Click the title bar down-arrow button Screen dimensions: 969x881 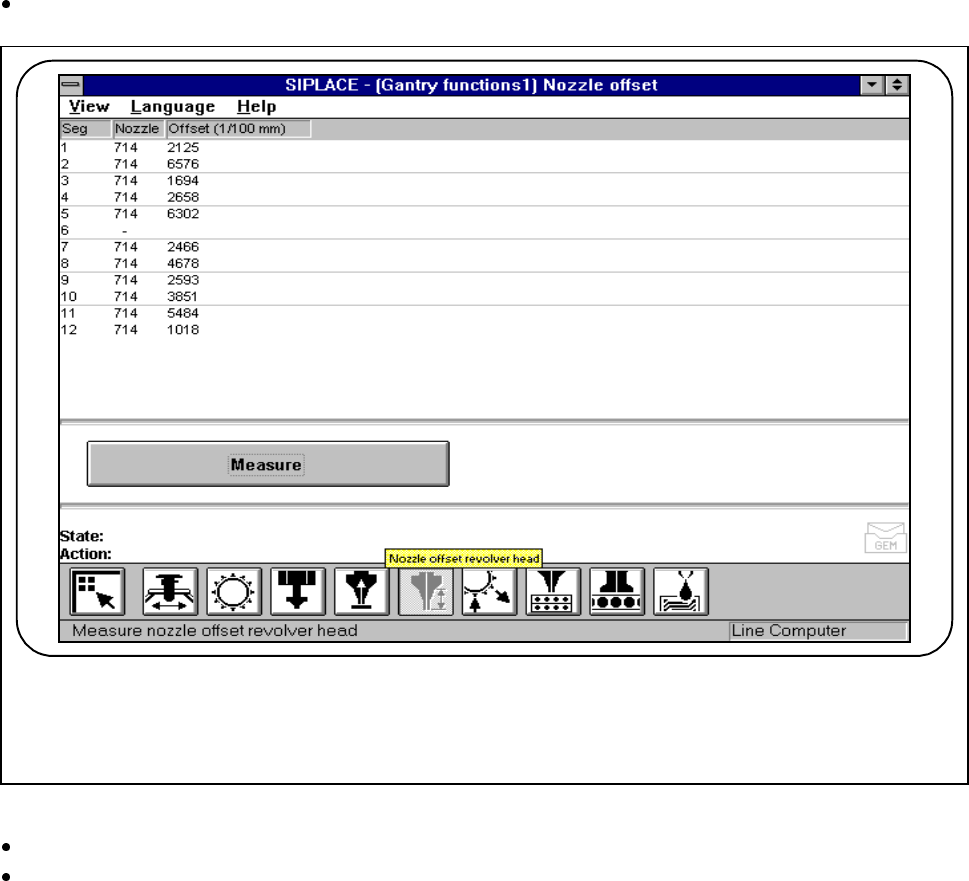pos(872,85)
